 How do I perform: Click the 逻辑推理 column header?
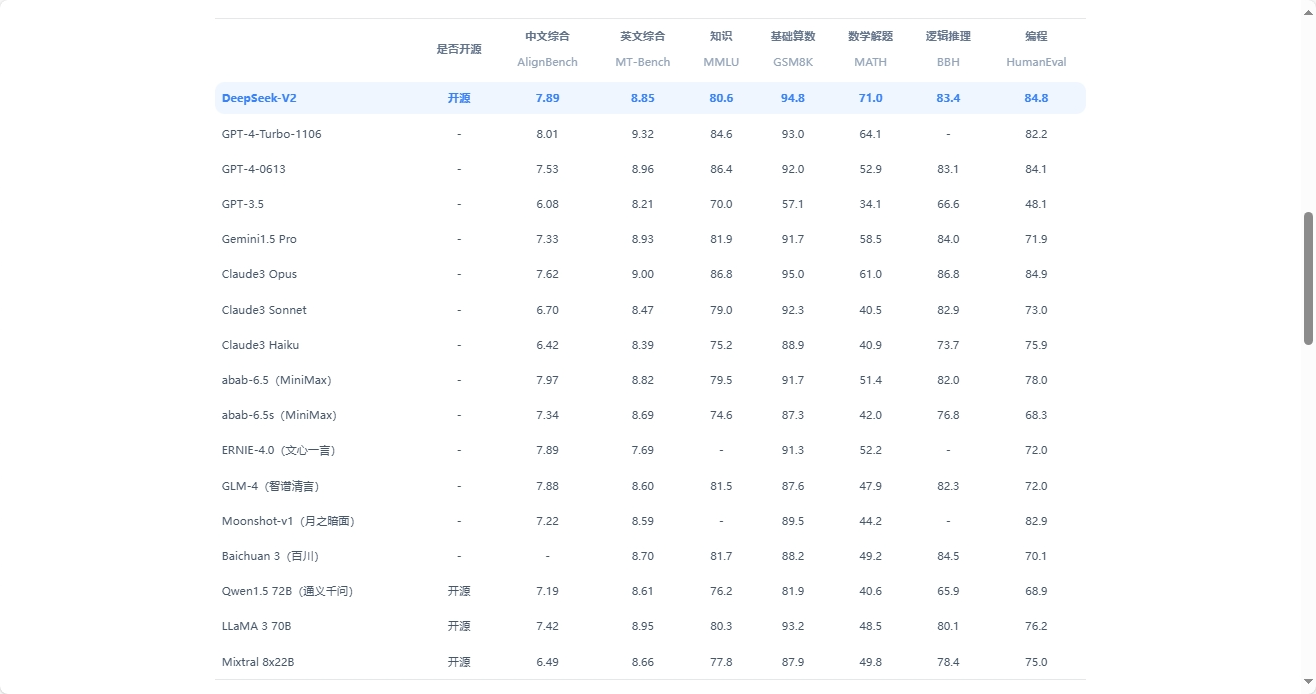tap(948, 36)
